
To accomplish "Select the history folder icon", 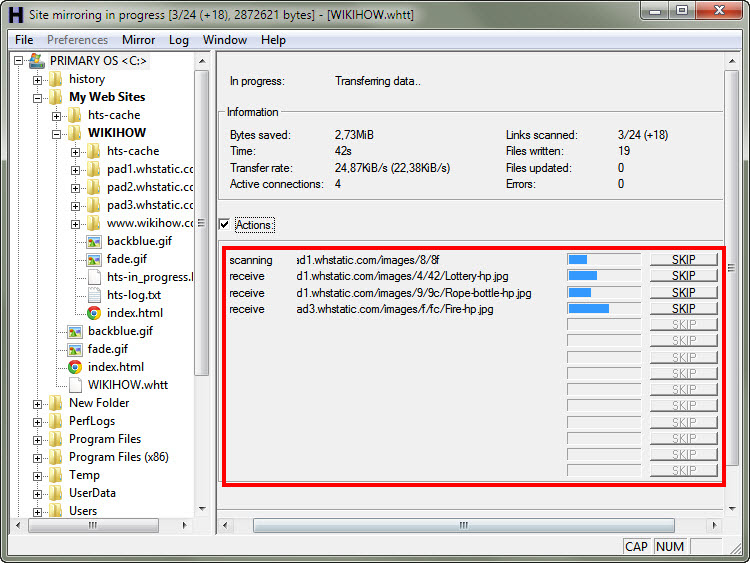I will (x=56, y=79).
